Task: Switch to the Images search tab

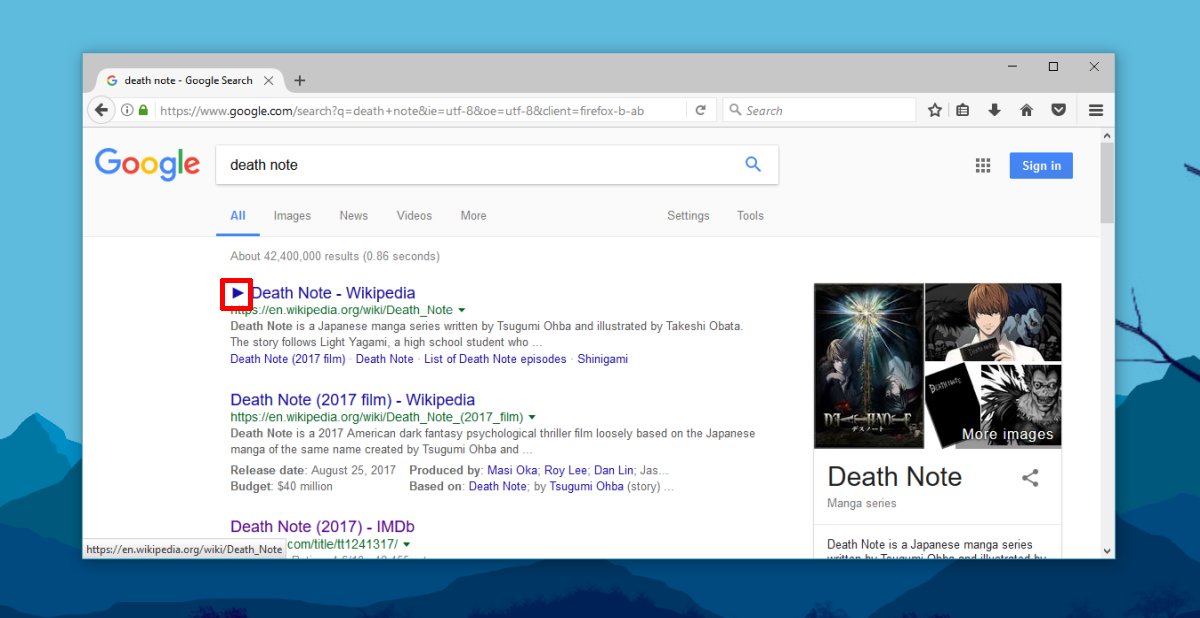Action: (x=292, y=215)
